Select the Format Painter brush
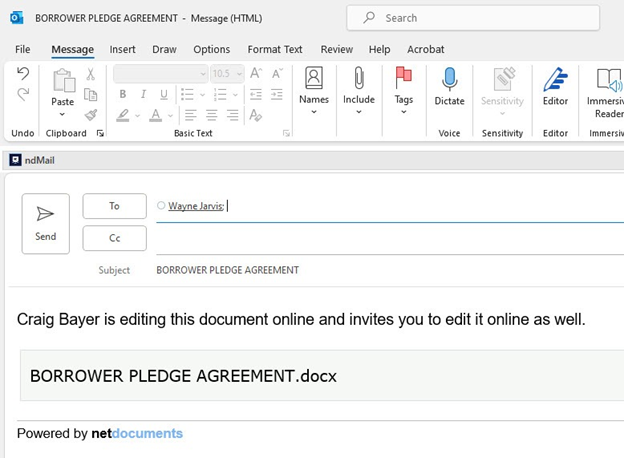624x458 pixels. click(91, 115)
